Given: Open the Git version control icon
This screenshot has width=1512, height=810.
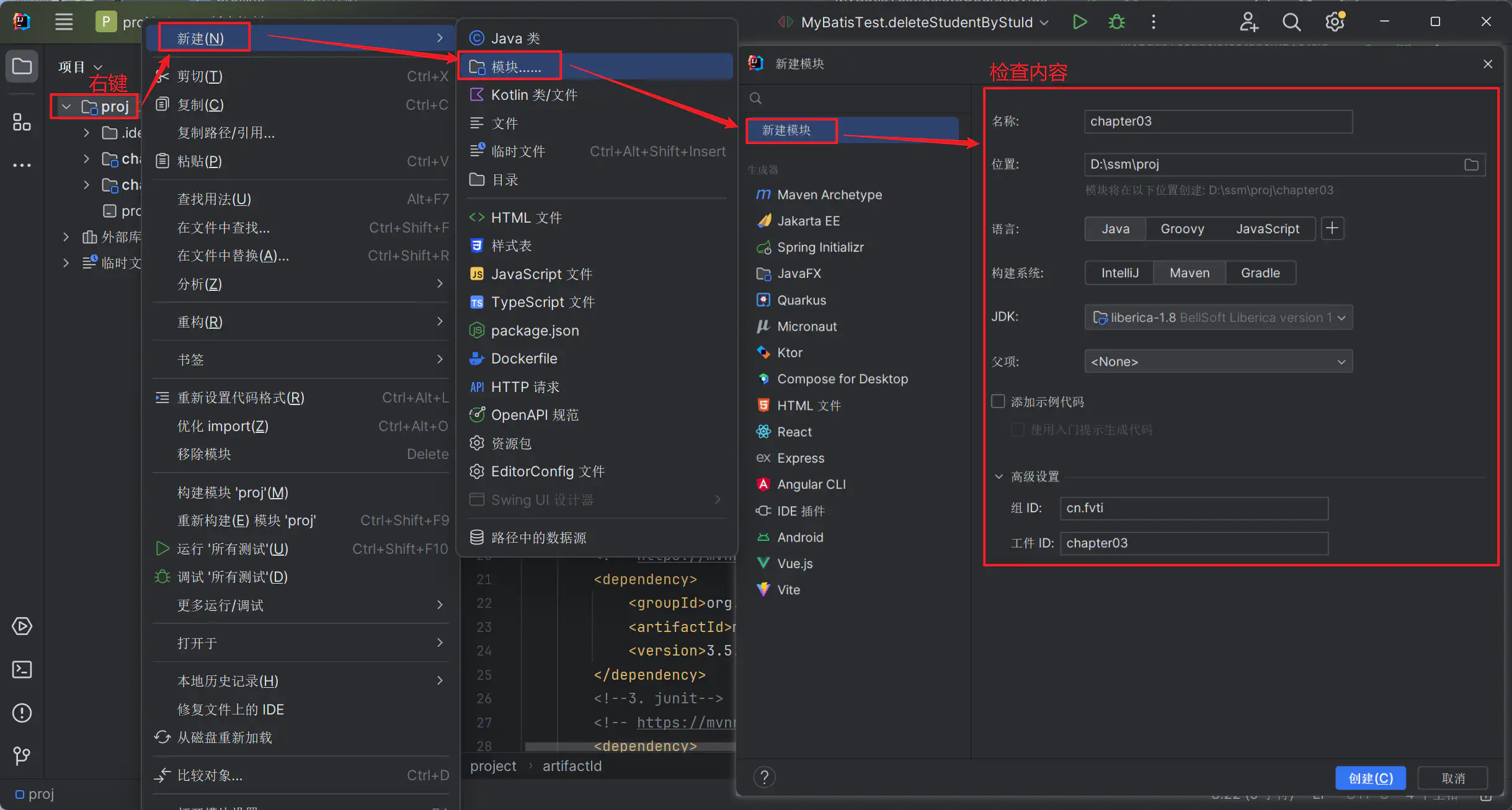Looking at the screenshot, I should 22,755.
